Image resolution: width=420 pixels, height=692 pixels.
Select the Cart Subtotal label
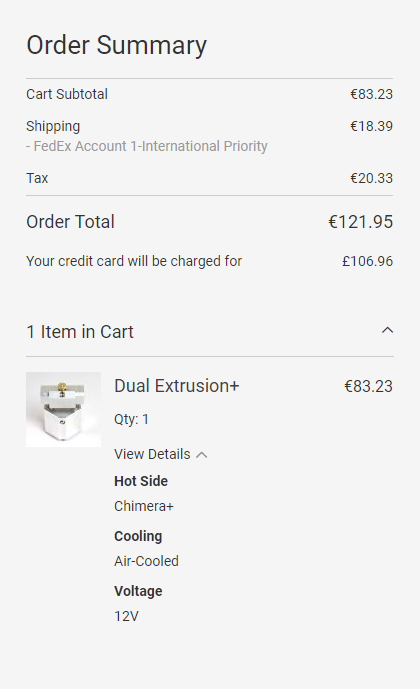67,94
